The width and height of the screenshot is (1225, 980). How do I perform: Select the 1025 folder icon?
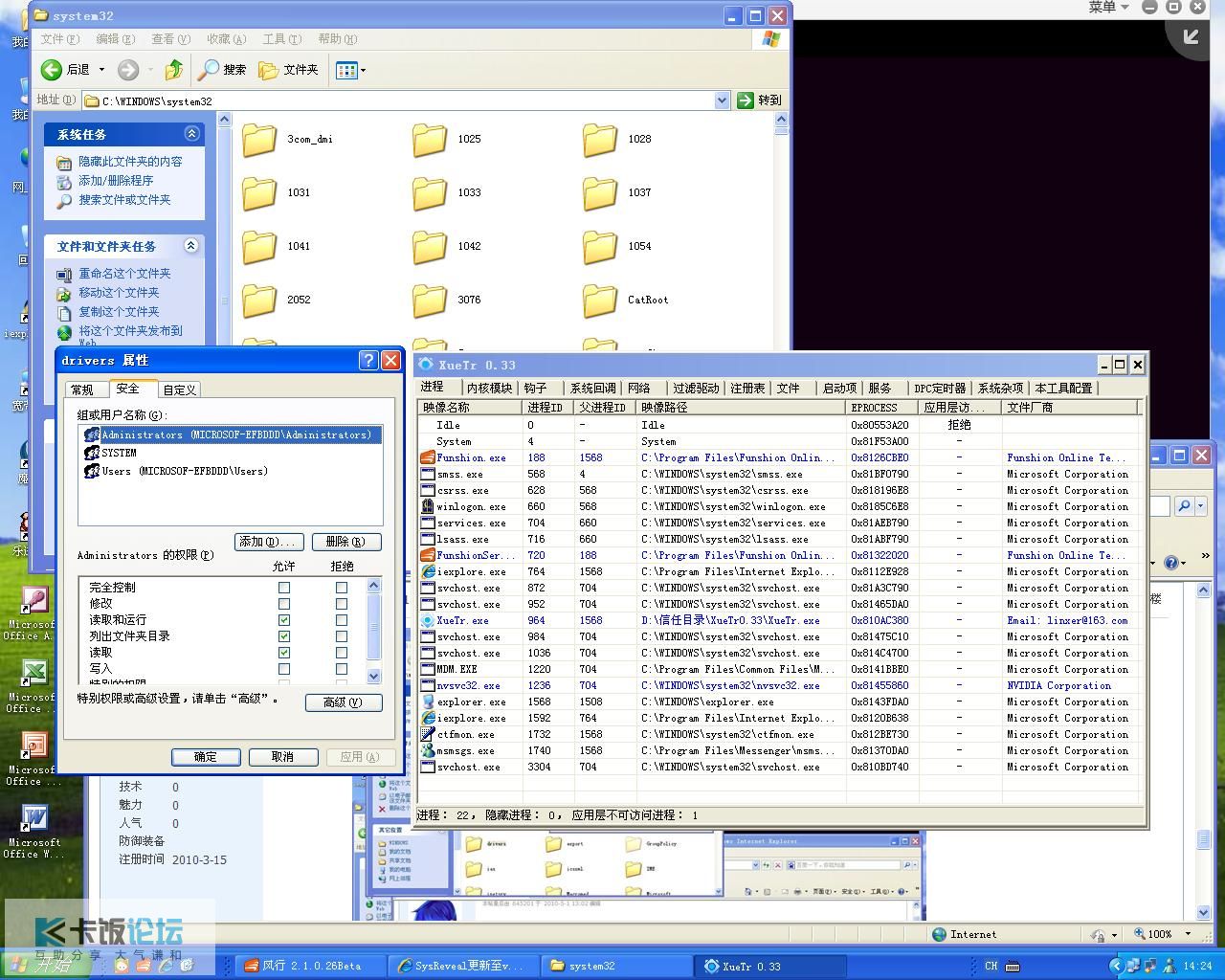(430, 140)
